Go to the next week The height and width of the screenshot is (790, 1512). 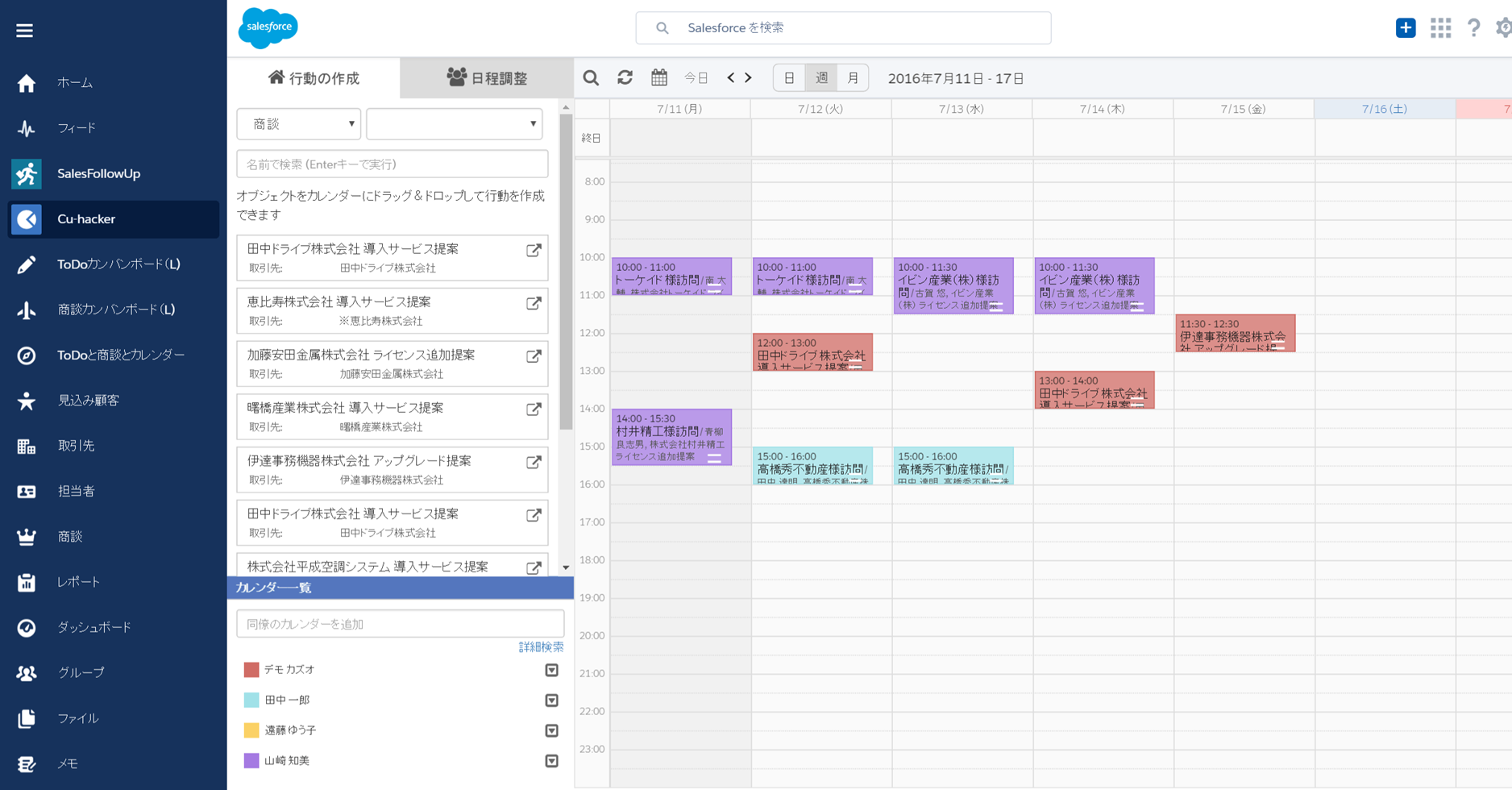point(749,78)
